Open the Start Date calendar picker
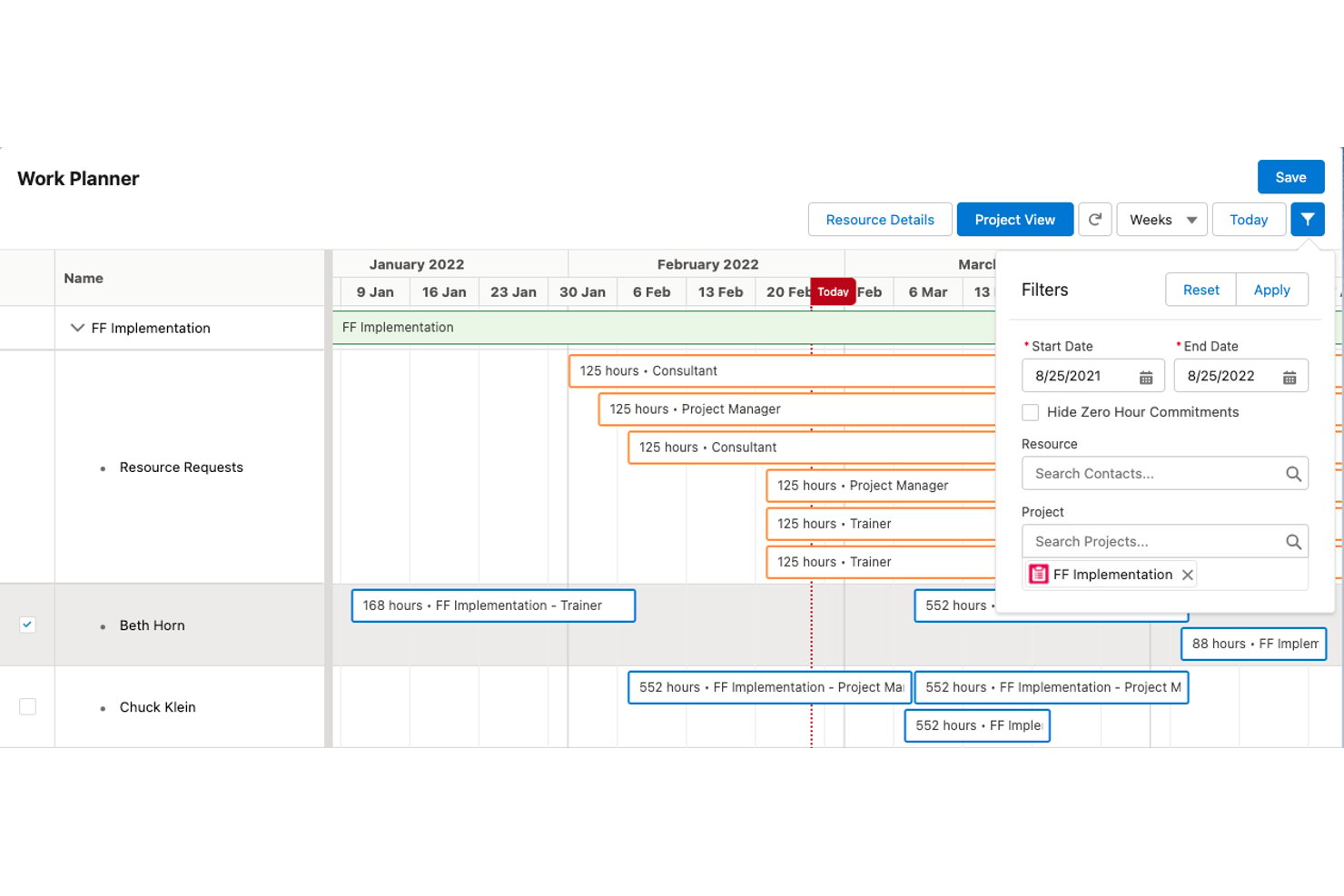The image size is (1344, 896). coord(1146,377)
